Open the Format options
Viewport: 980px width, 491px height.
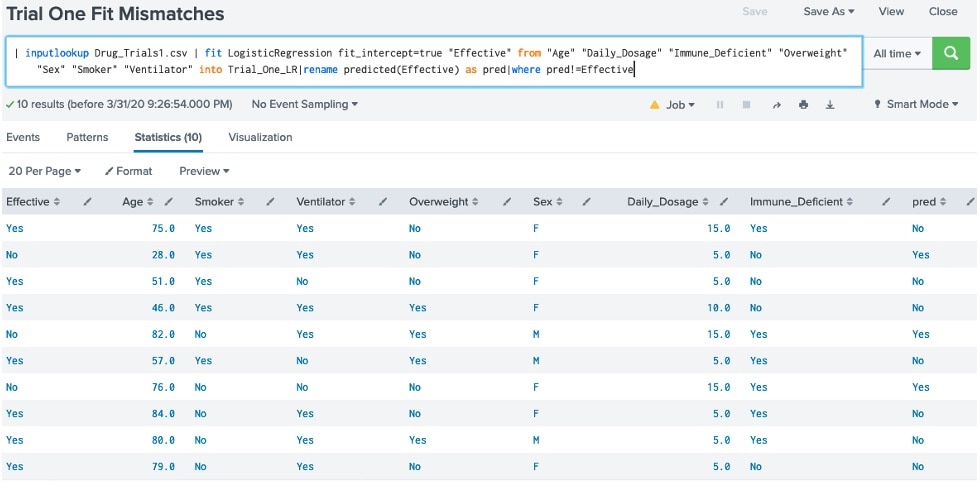coord(128,171)
